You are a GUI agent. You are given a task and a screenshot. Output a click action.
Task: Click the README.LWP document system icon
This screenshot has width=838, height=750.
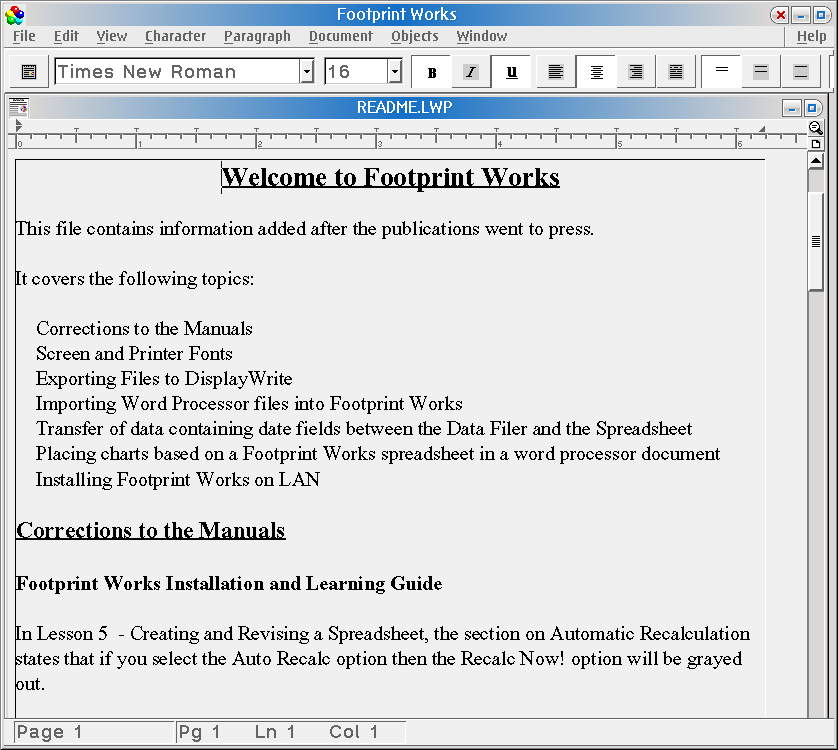coord(19,107)
